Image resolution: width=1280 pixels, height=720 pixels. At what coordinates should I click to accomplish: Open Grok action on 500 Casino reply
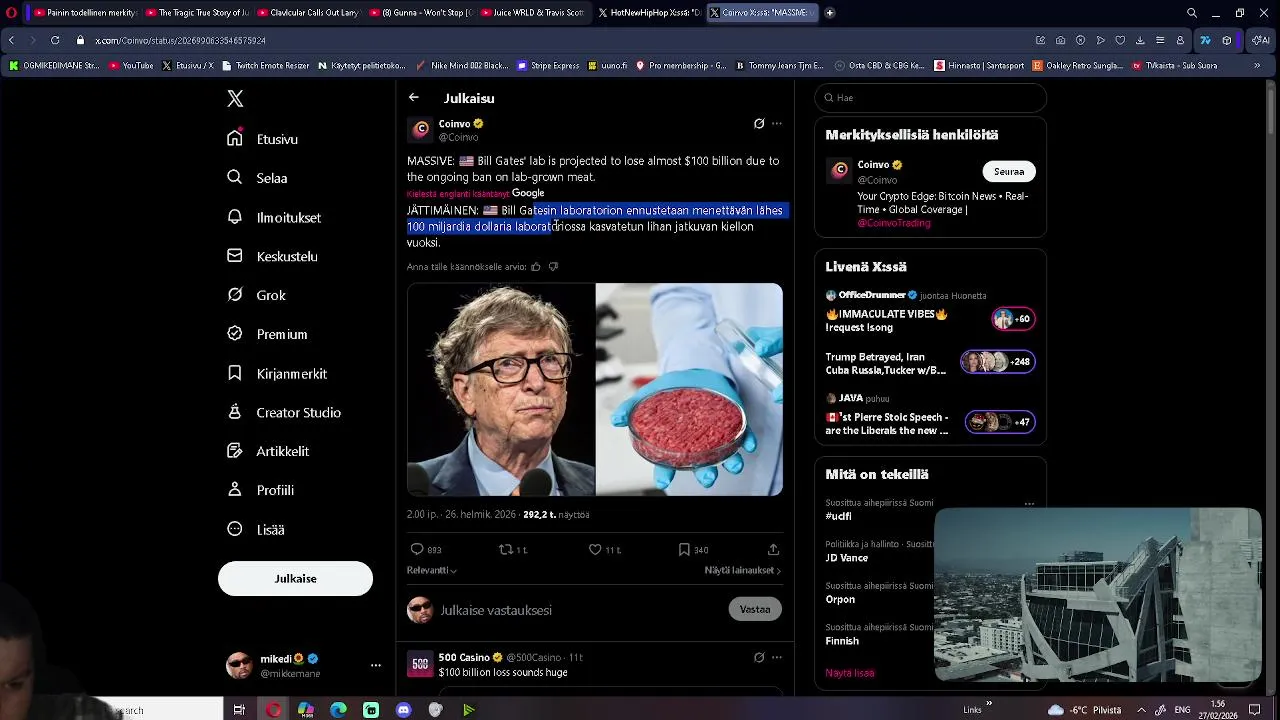click(759, 657)
